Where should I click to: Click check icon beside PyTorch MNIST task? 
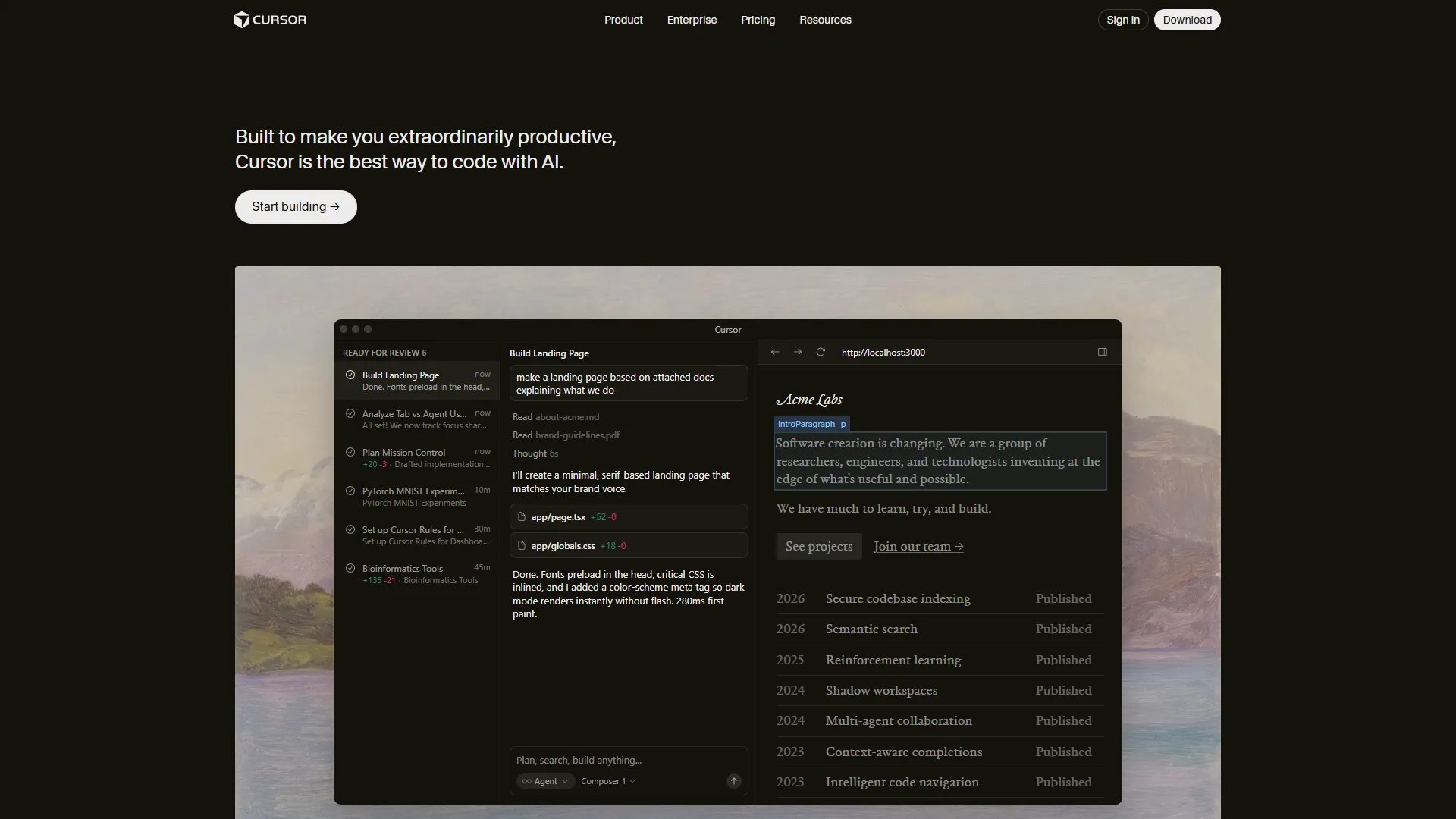350,491
